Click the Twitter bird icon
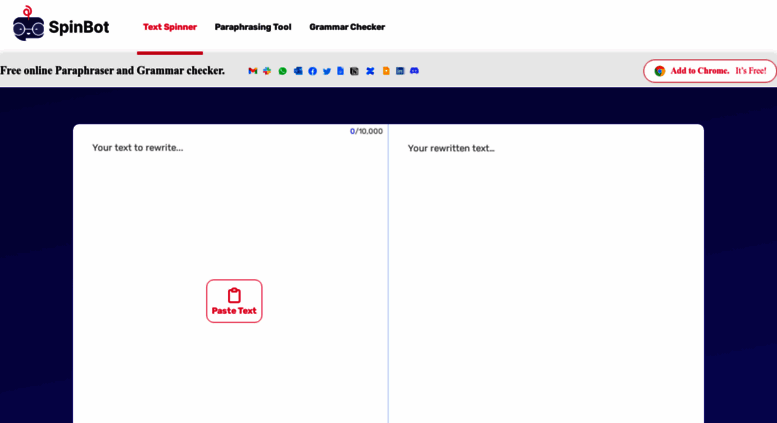777x423 pixels. [327, 71]
